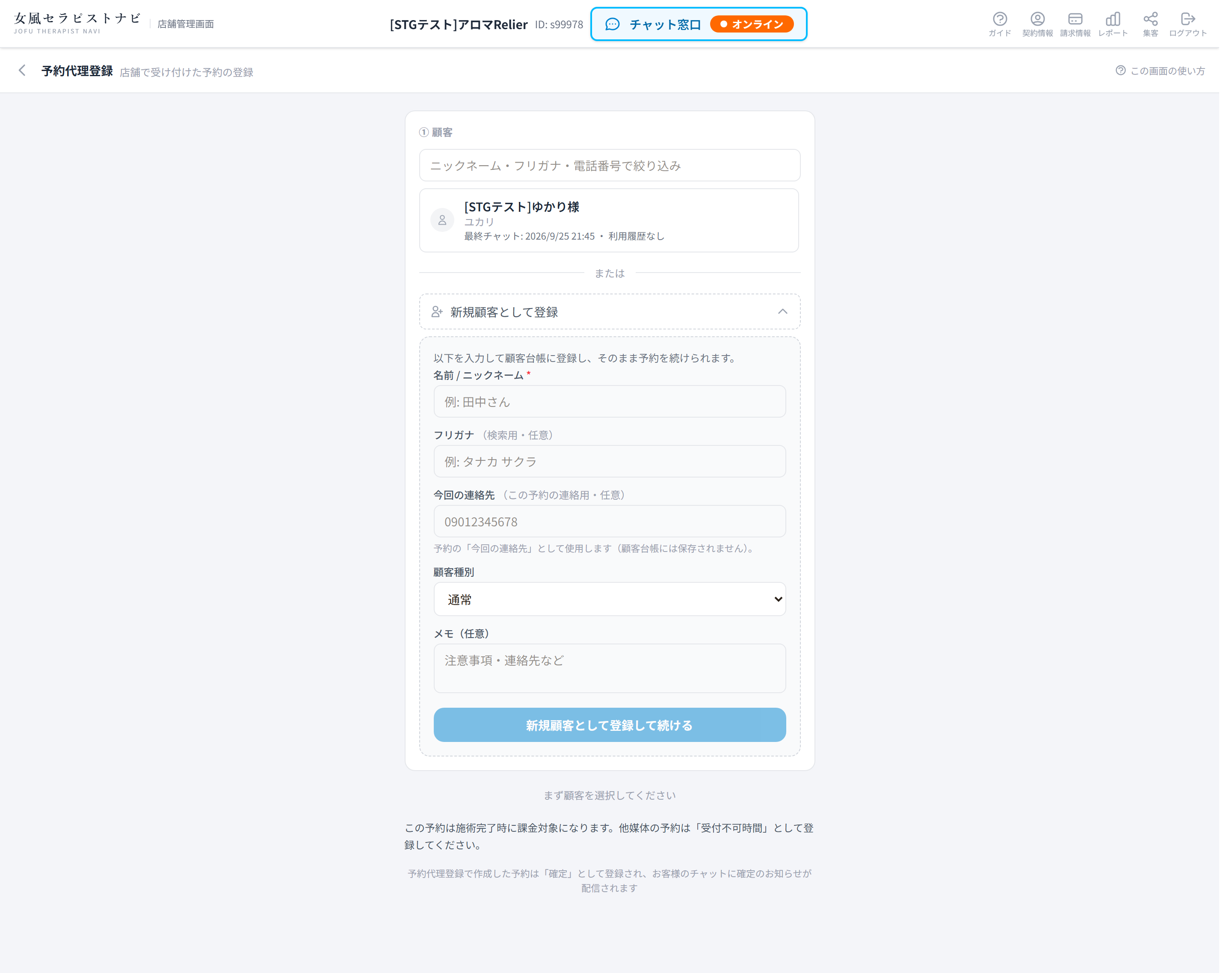Screen dimensions: 1232x973
Task: Click the chat bubble icon in チャット窓口
Action: click(612, 24)
